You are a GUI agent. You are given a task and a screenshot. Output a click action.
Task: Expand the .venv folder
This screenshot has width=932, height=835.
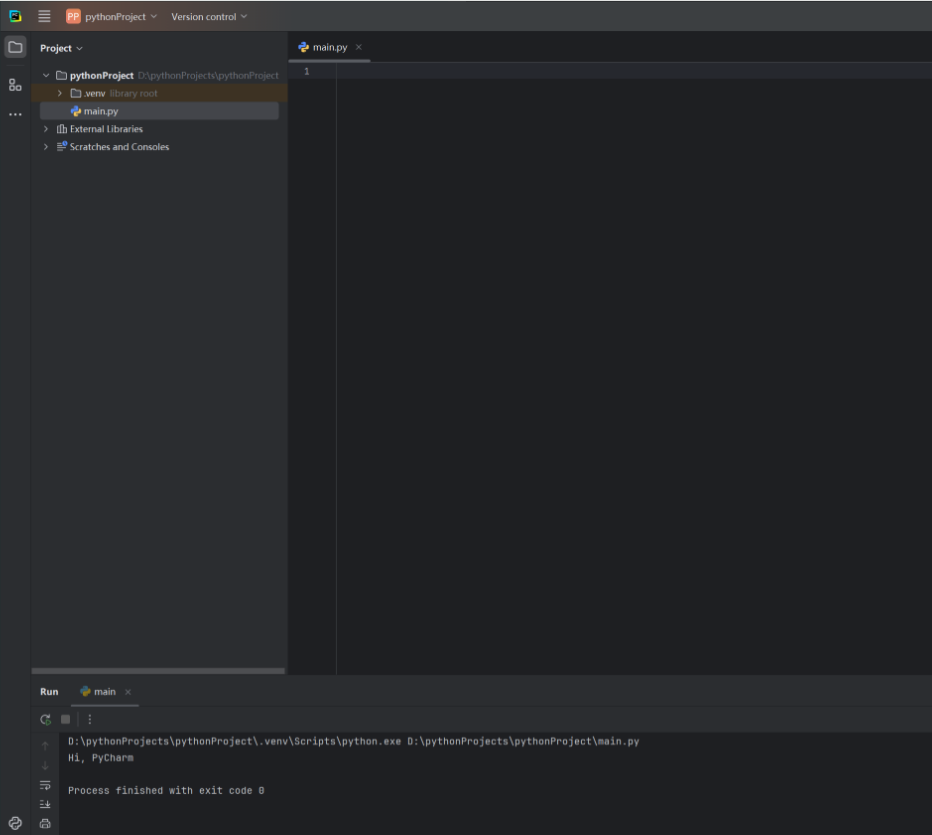click(x=59, y=93)
